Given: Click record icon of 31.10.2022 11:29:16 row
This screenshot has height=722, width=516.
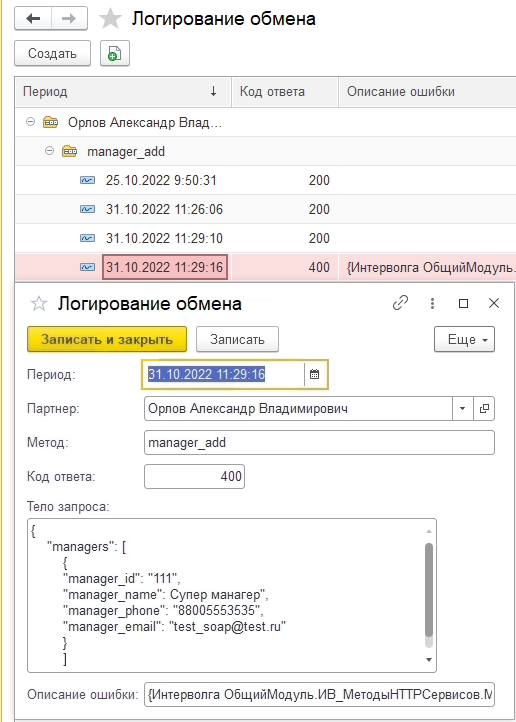Looking at the screenshot, I should (87, 267).
